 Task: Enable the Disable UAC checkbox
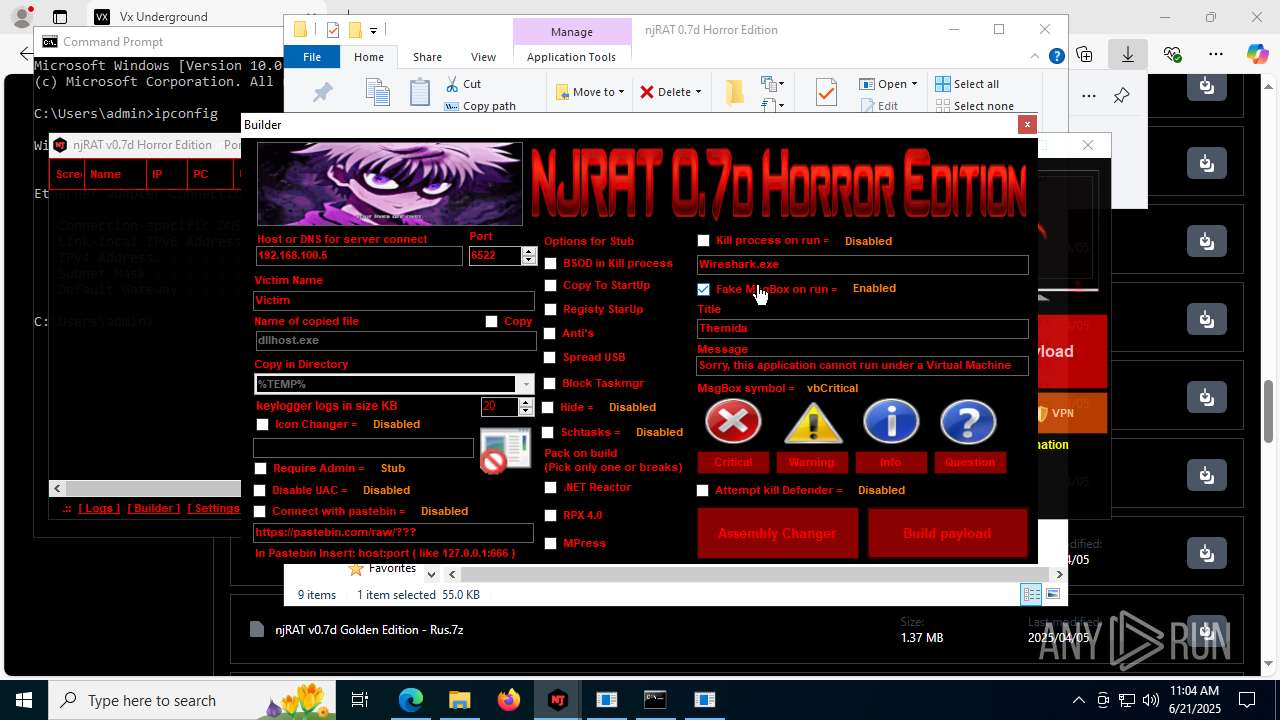click(260, 491)
